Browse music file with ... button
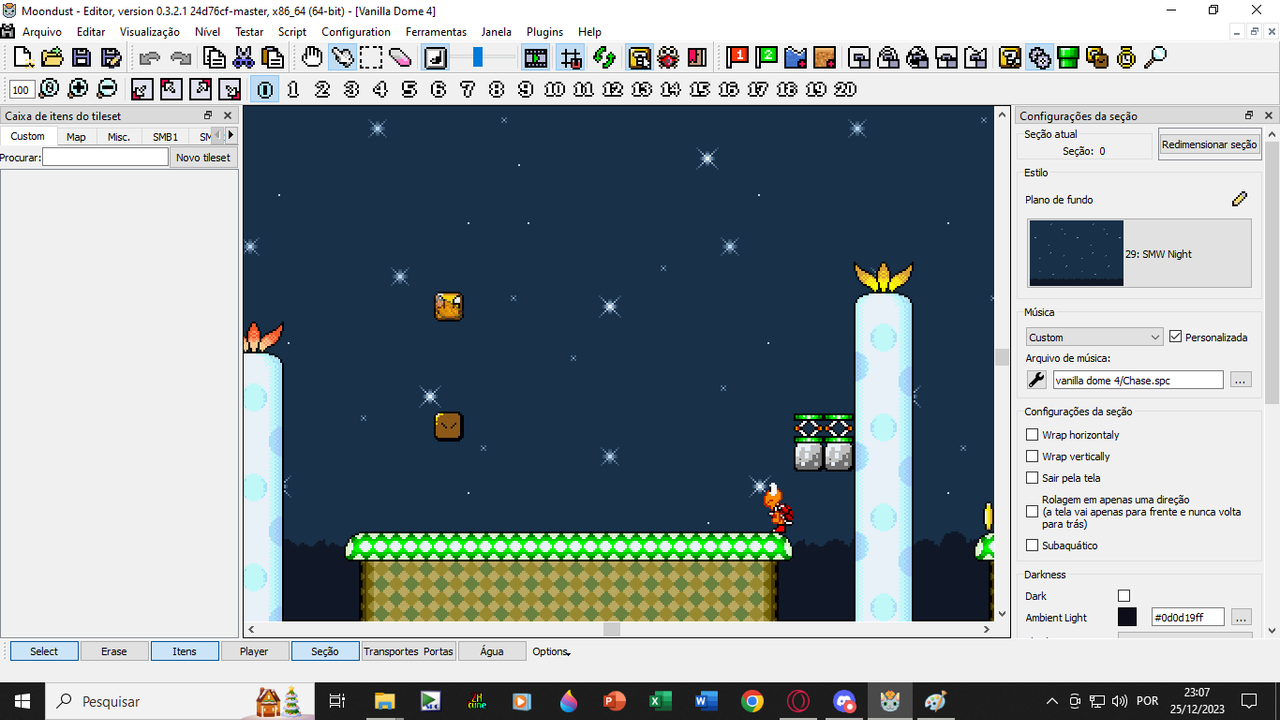Screen dimensions: 1280x720 (x=1240, y=380)
